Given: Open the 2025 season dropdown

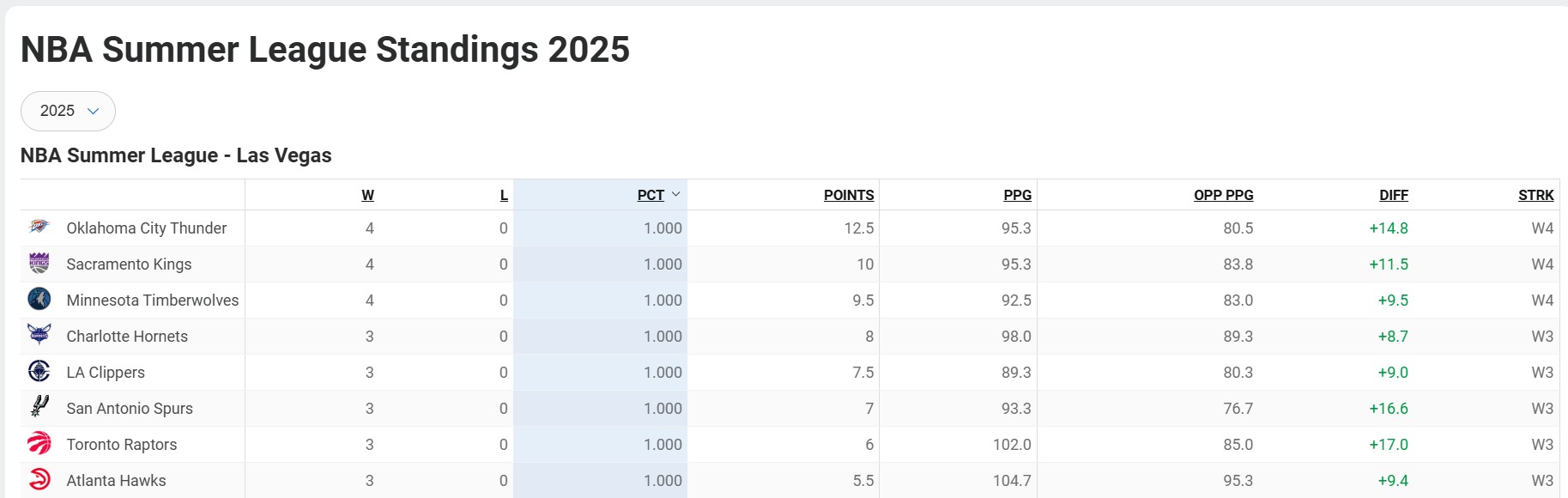Looking at the screenshot, I should point(68,111).
